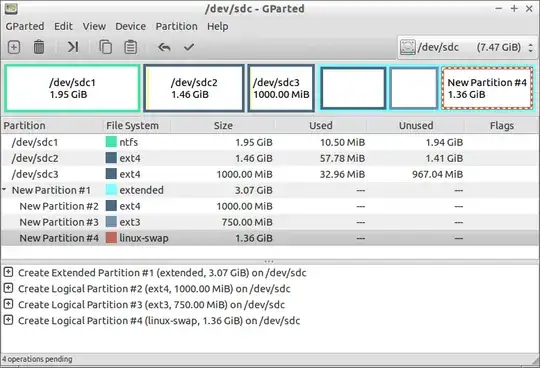The image size is (540, 368).
Task: Click the ext3 color swatch
Action: click(x=111, y=222)
